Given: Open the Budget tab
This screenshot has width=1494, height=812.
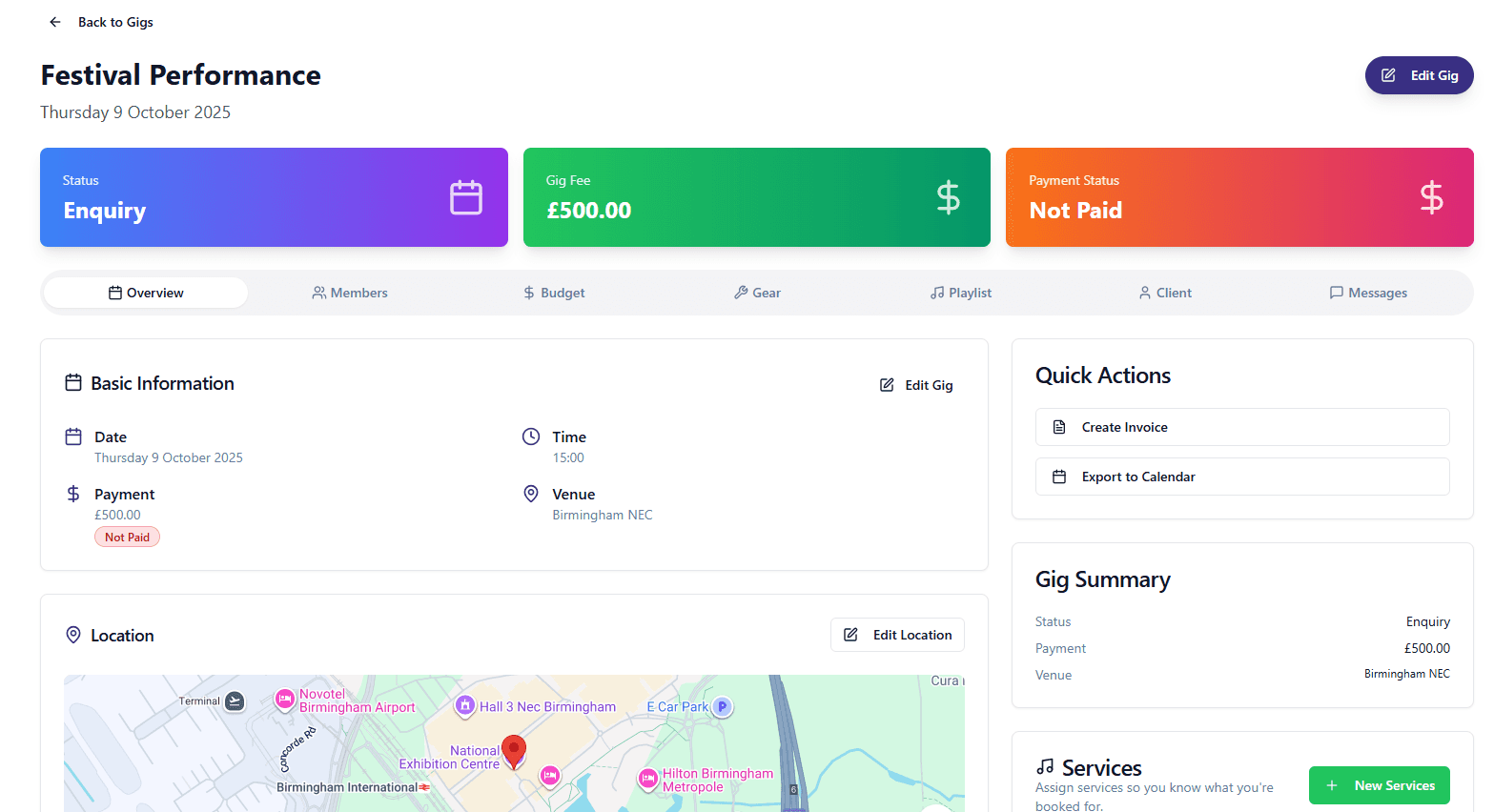Looking at the screenshot, I should [554, 293].
